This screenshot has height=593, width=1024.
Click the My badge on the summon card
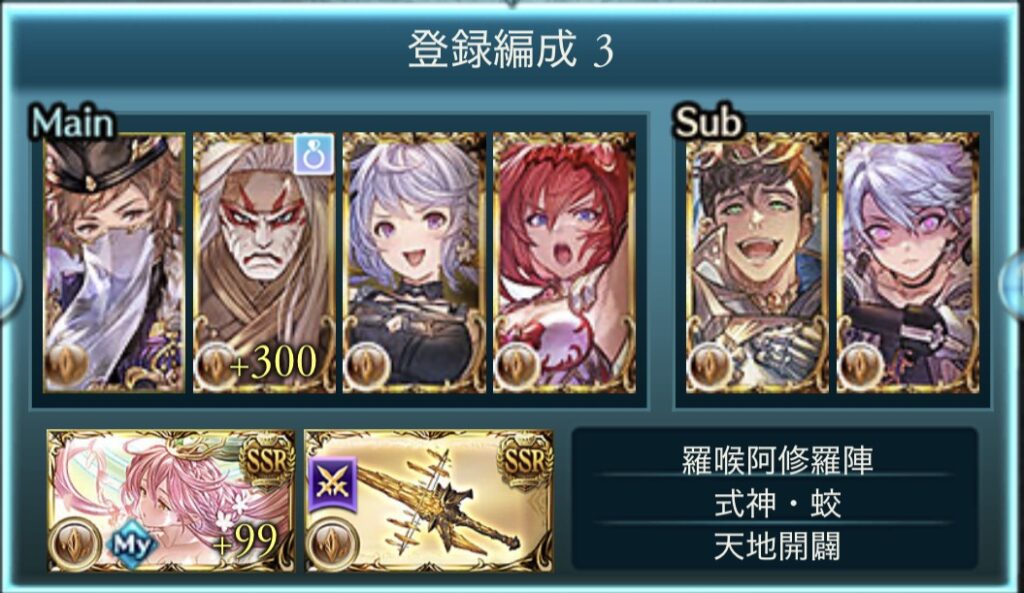tap(132, 544)
